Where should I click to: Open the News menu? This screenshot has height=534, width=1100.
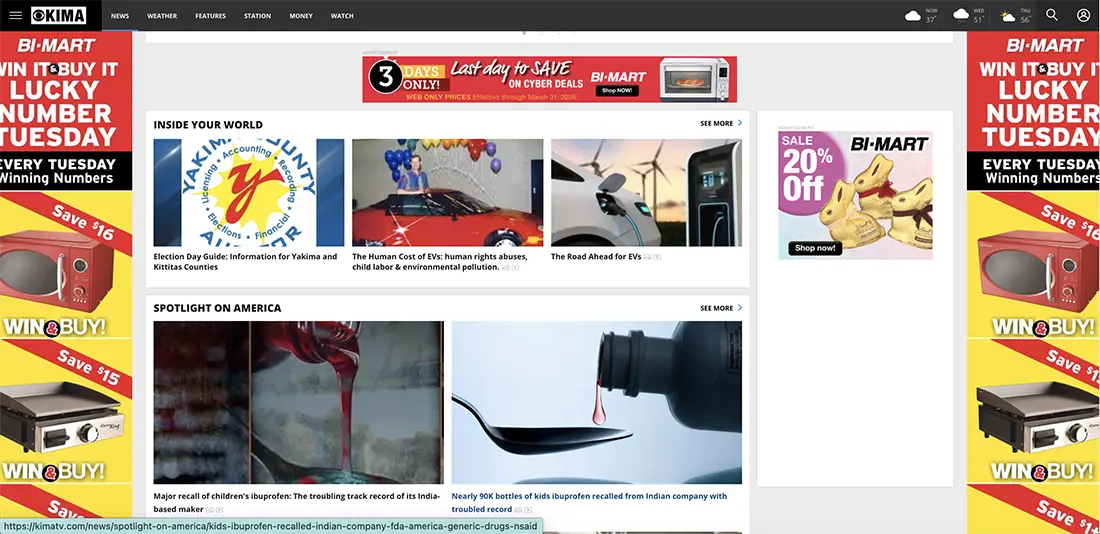click(x=120, y=15)
